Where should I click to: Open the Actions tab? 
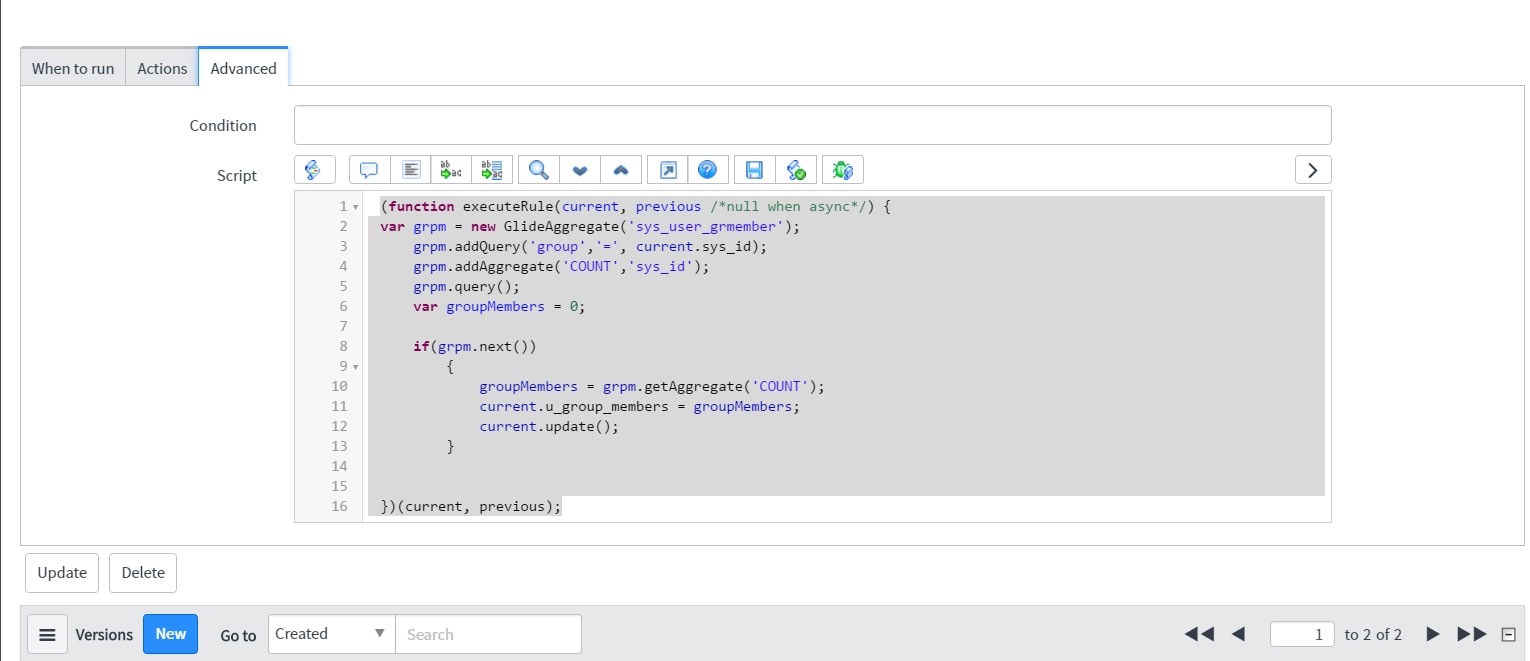tap(162, 68)
